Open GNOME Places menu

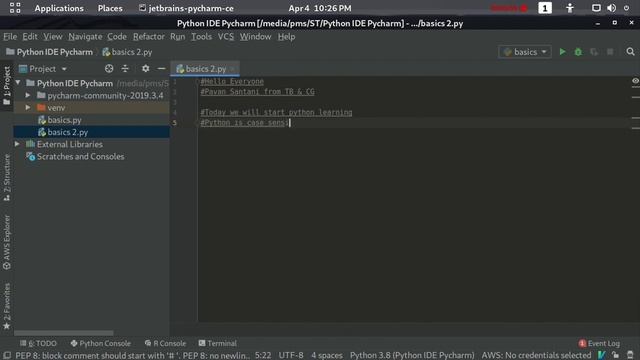pyautogui.click(x=110, y=8)
